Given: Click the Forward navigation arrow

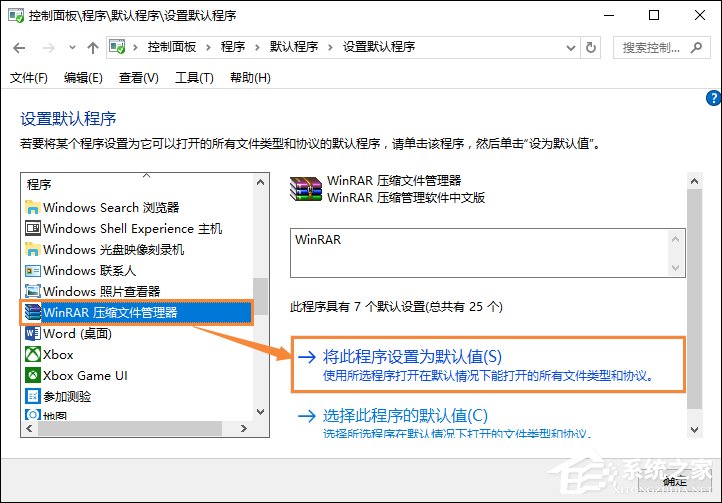Looking at the screenshot, I should pyautogui.click(x=48, y=47).
